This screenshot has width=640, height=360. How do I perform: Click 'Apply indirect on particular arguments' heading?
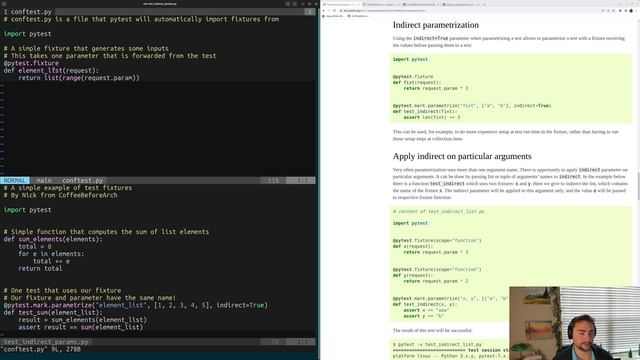pos(462,156)
